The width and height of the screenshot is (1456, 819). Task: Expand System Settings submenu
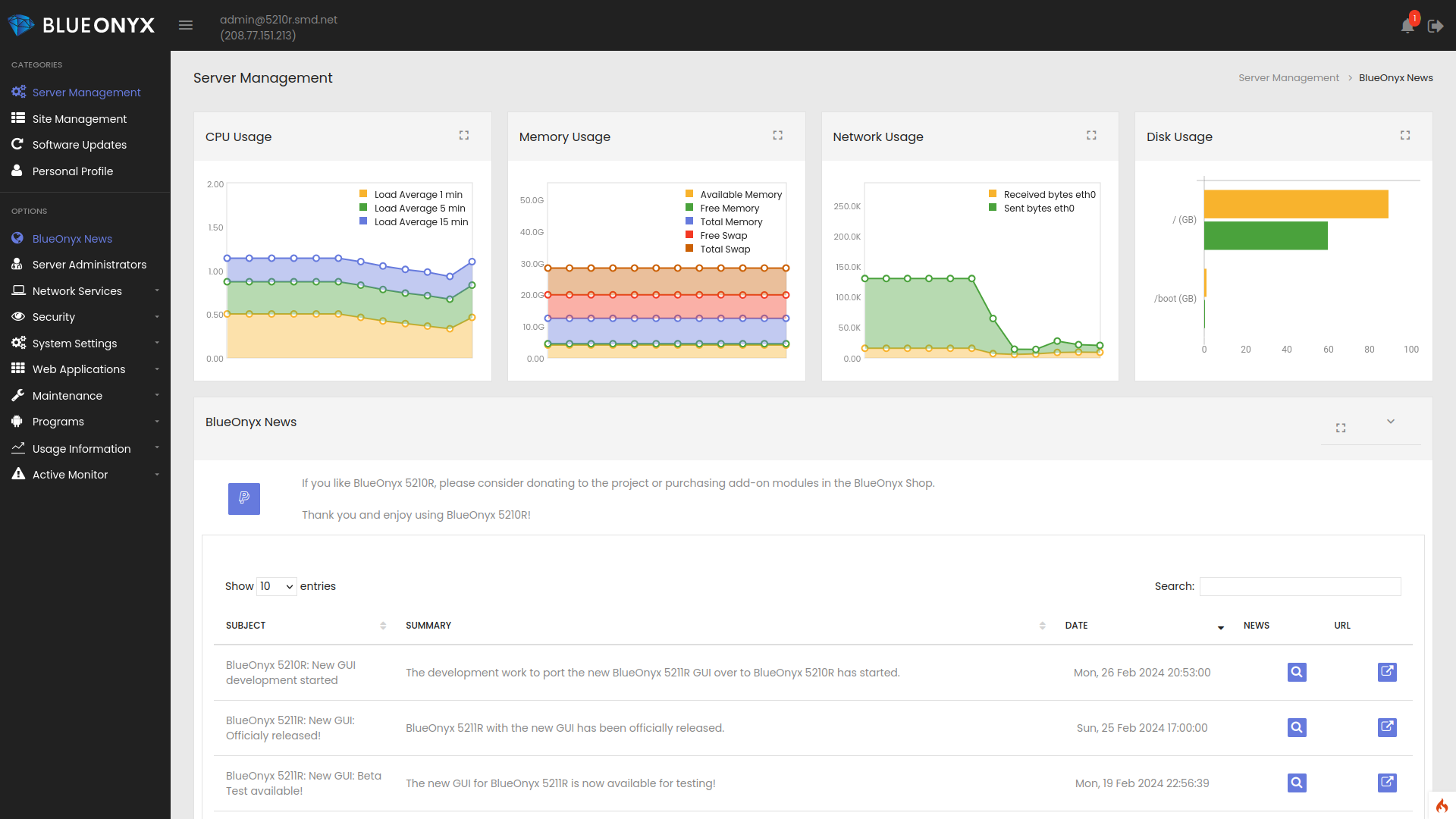pyautogui.click(x=85, y=344)
